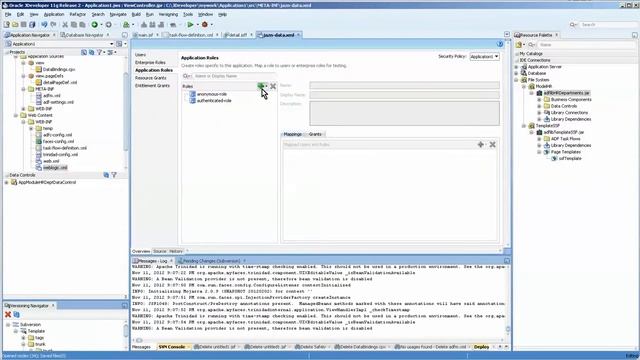Collapse the Subversion tree node

click(x=8, y=325)
